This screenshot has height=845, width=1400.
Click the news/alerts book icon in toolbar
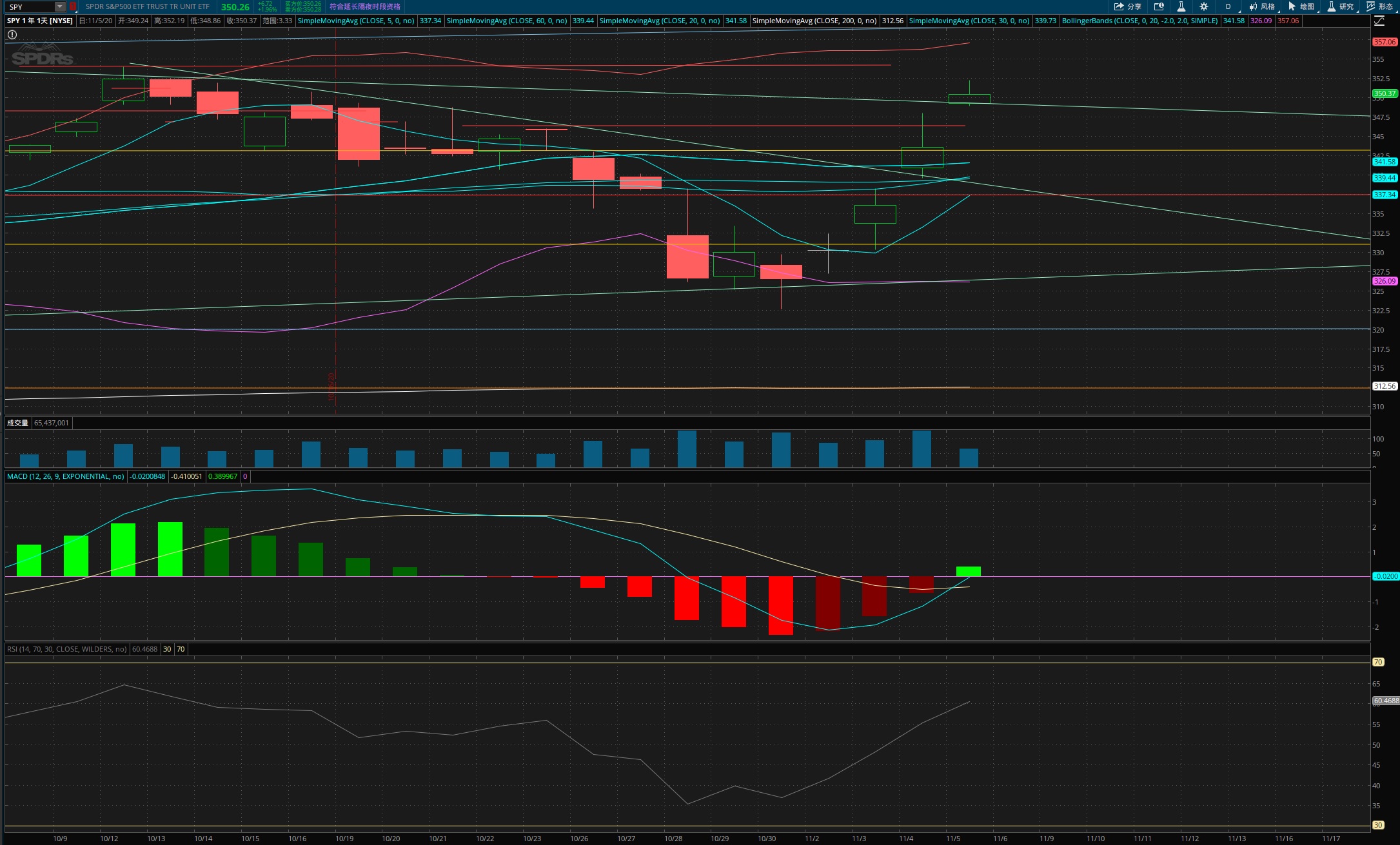point(1159,6)
